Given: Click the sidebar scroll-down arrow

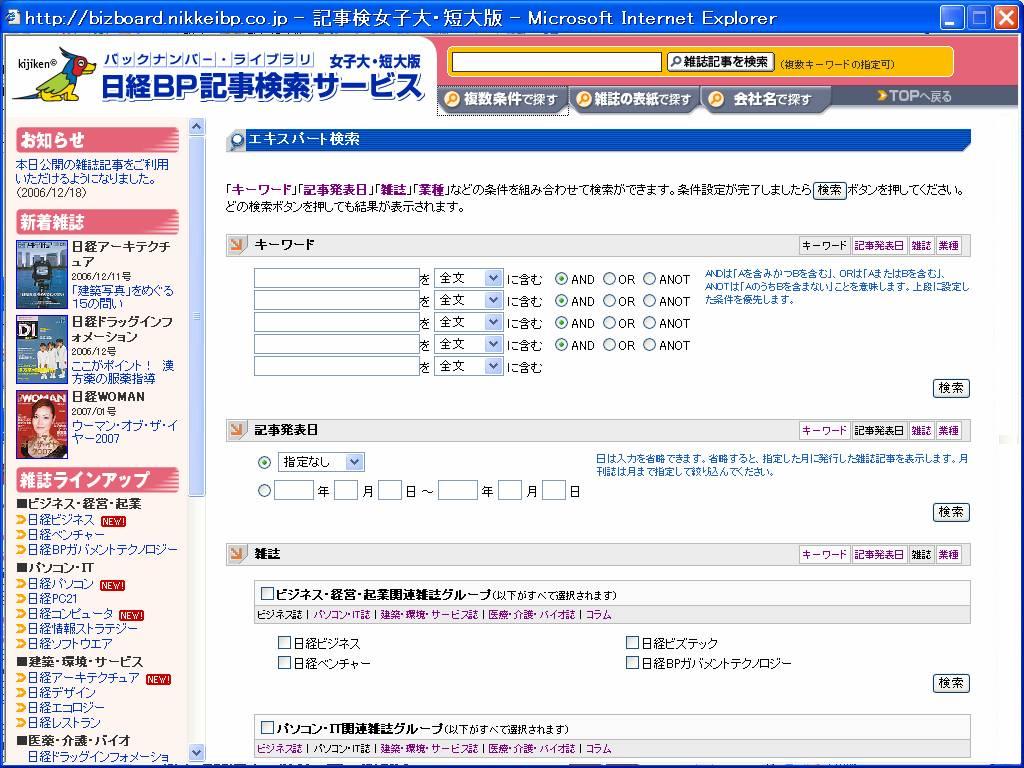Looking at the screenshot, I should [x=197, y=752].
